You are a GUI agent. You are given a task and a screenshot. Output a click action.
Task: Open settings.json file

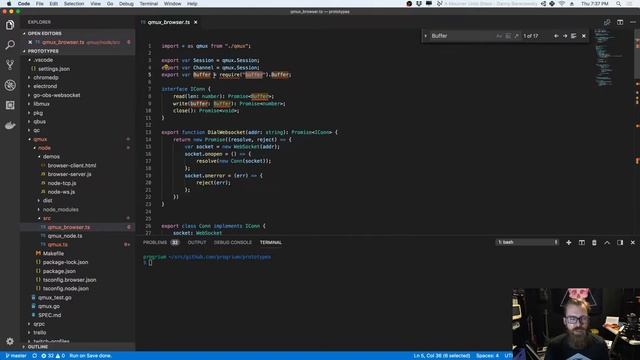(54, 69)
